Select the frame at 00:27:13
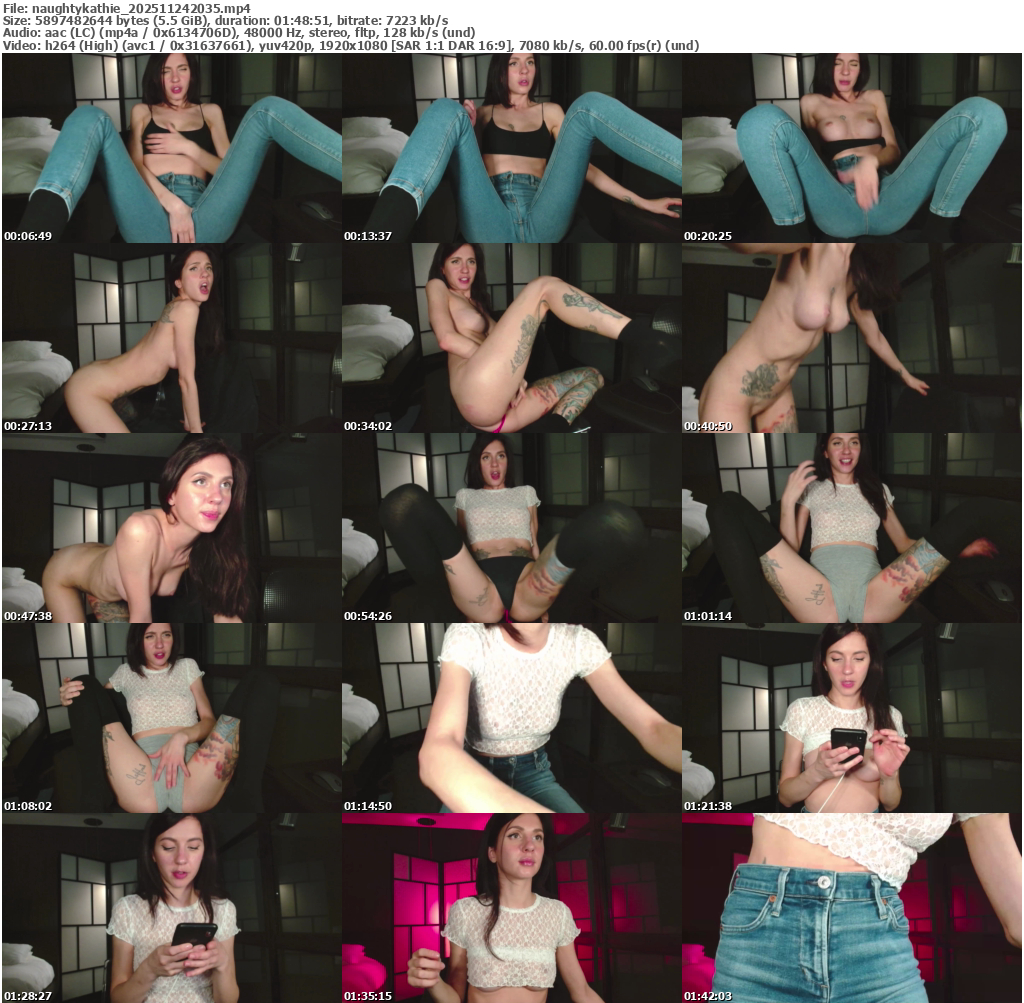The height and width of the screenshot is (1003, 1024). point(171,338)
